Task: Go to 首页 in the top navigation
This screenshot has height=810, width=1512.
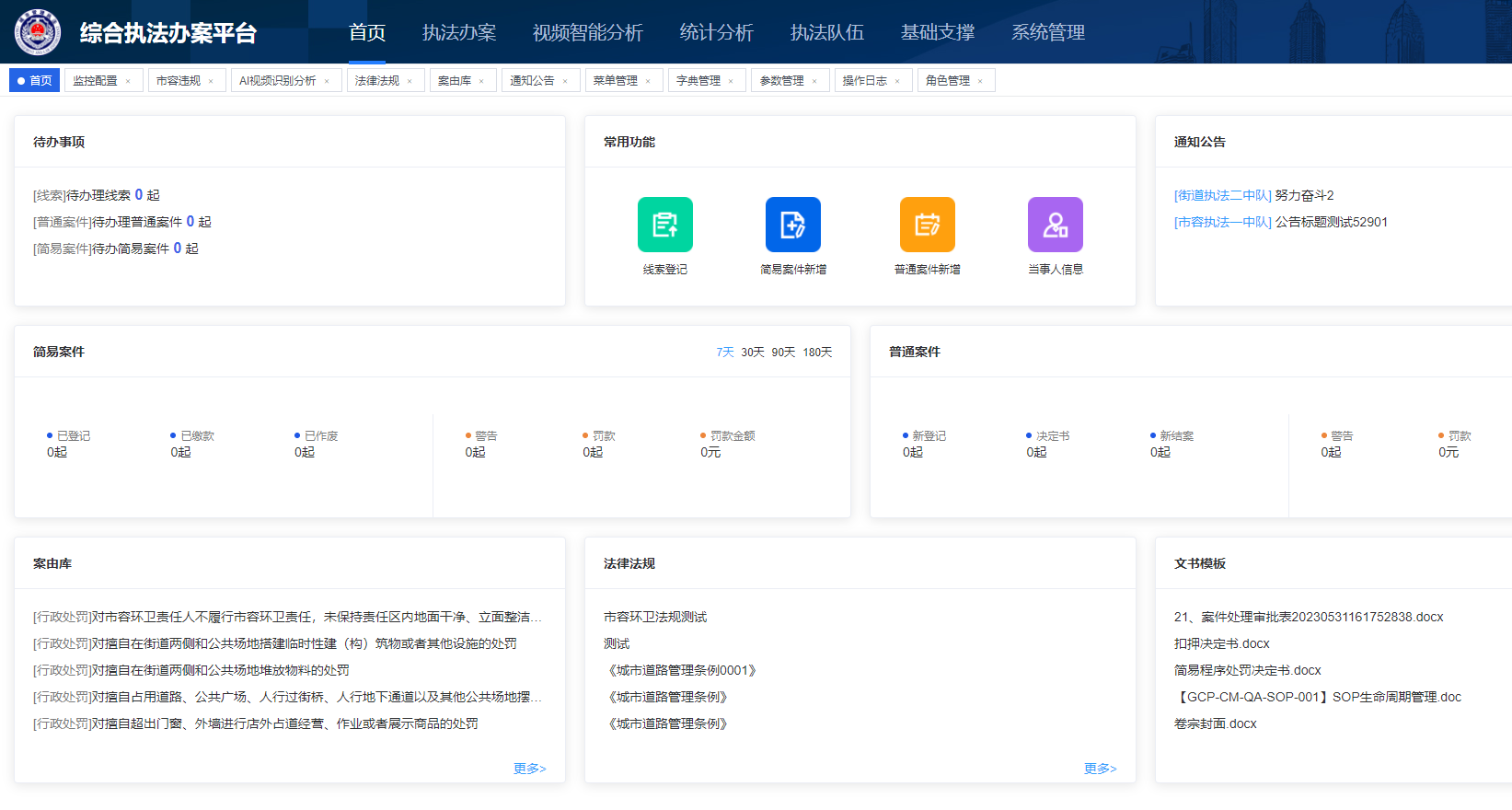Action: click(x=367, y=32)
